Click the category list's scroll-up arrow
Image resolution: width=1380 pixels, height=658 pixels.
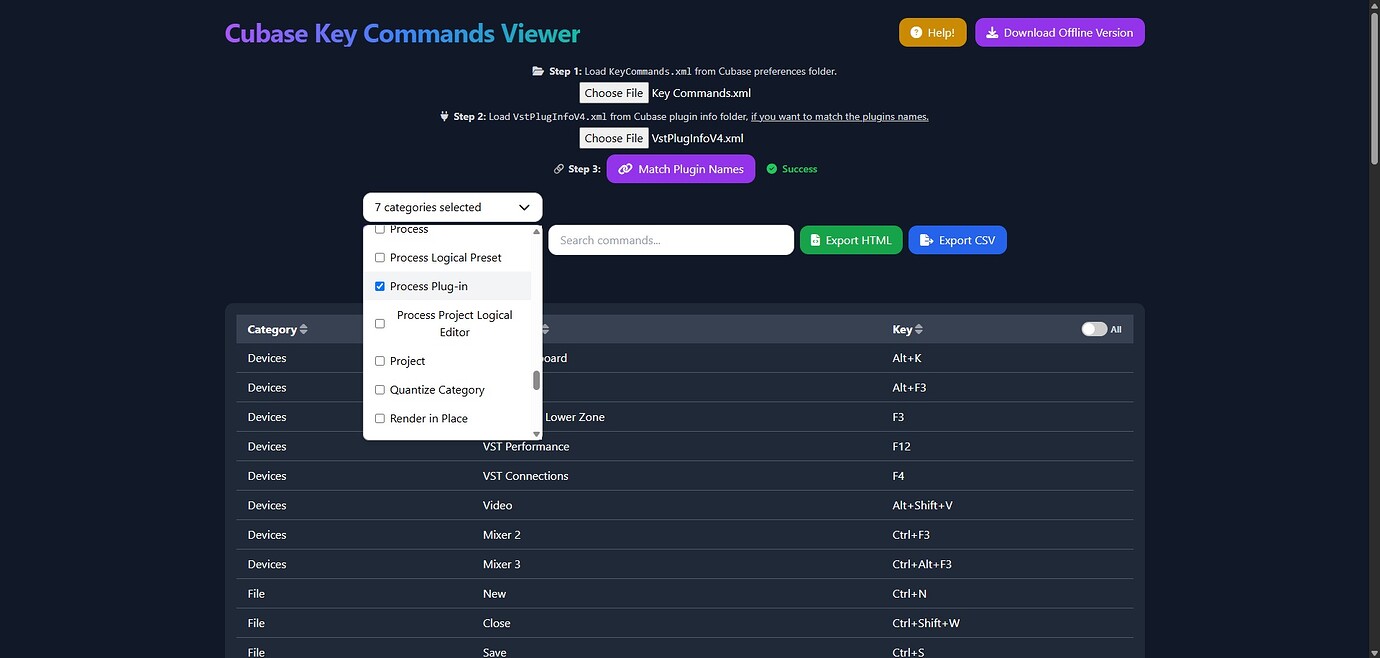click(x=537, y=231)
